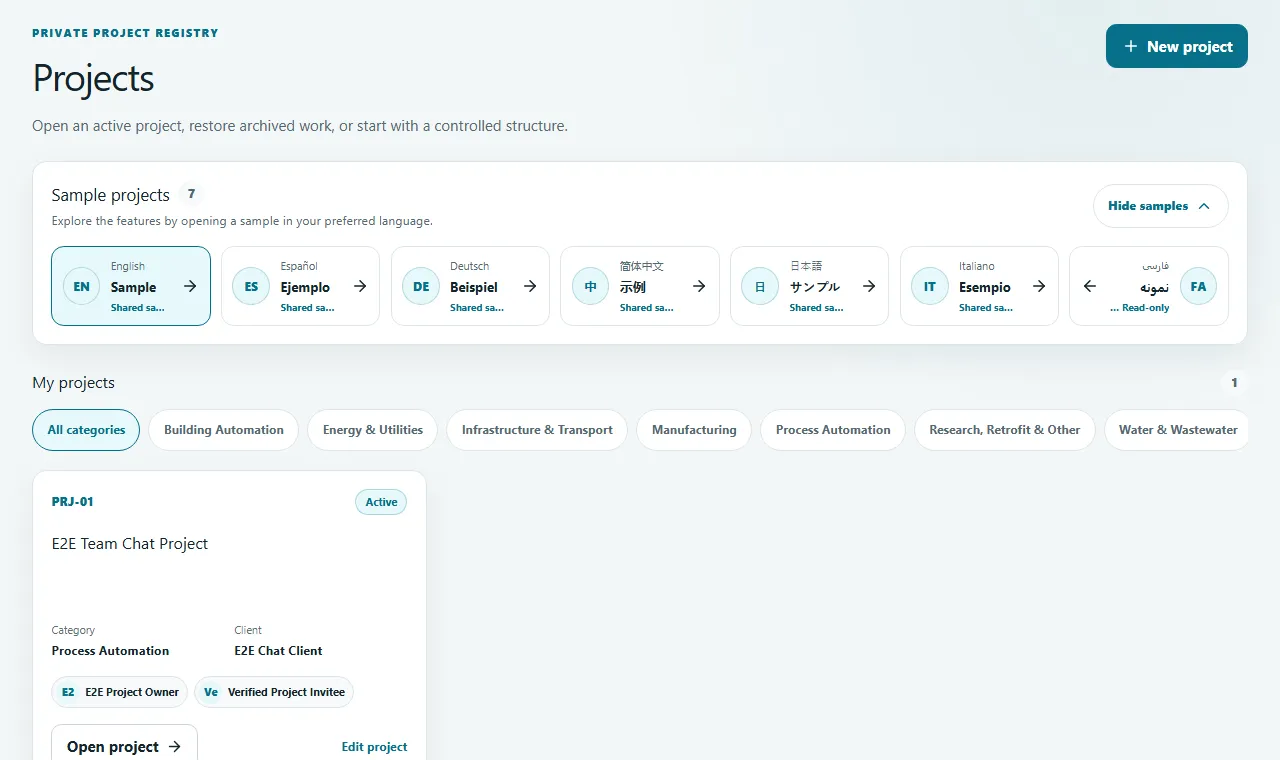This screenshot has height=760, width=1280.
Task: Click the E2E Chat Client value
Action: (279, 651)
